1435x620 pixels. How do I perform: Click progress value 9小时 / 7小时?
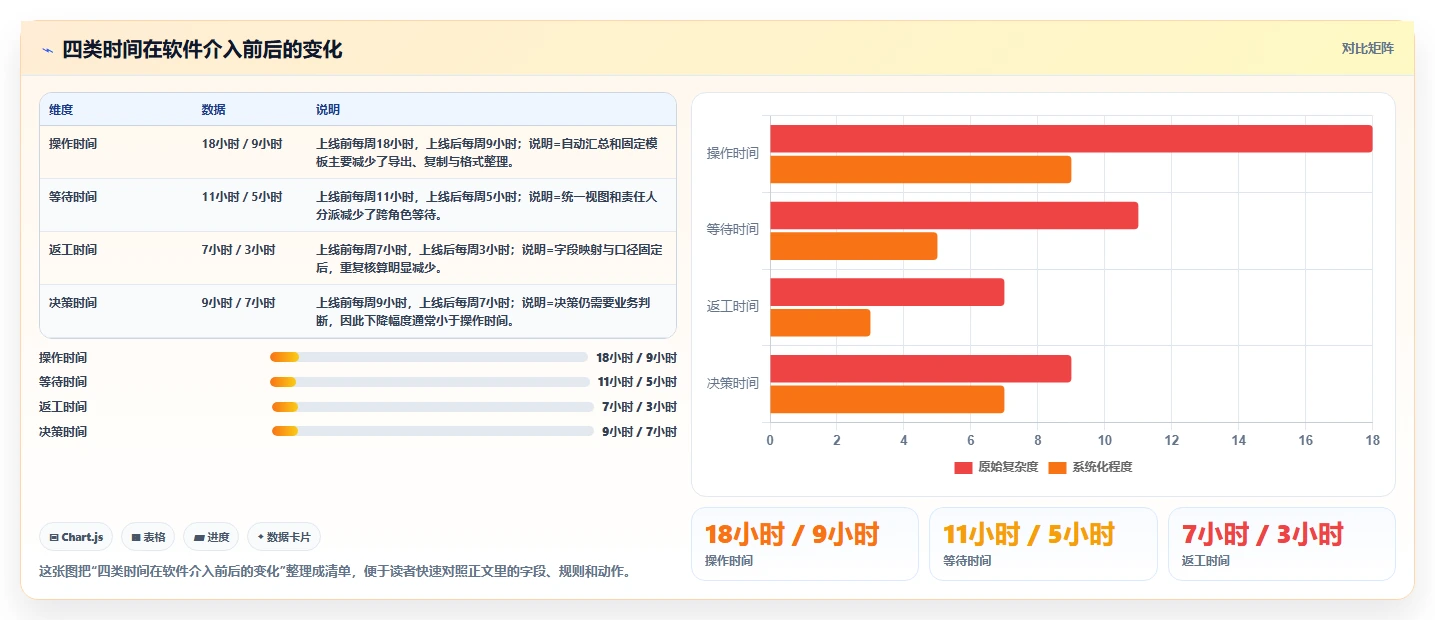[x=639, y=431]
